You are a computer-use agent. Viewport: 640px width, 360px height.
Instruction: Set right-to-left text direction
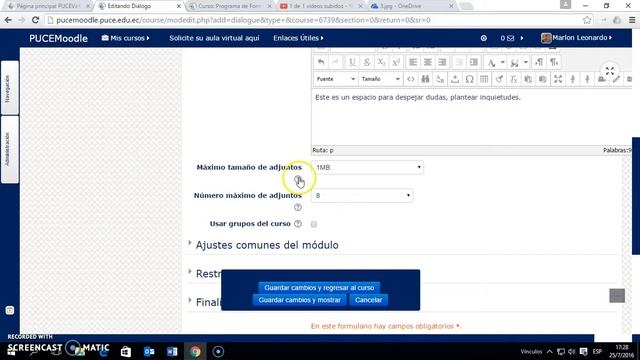pos(554,62)
